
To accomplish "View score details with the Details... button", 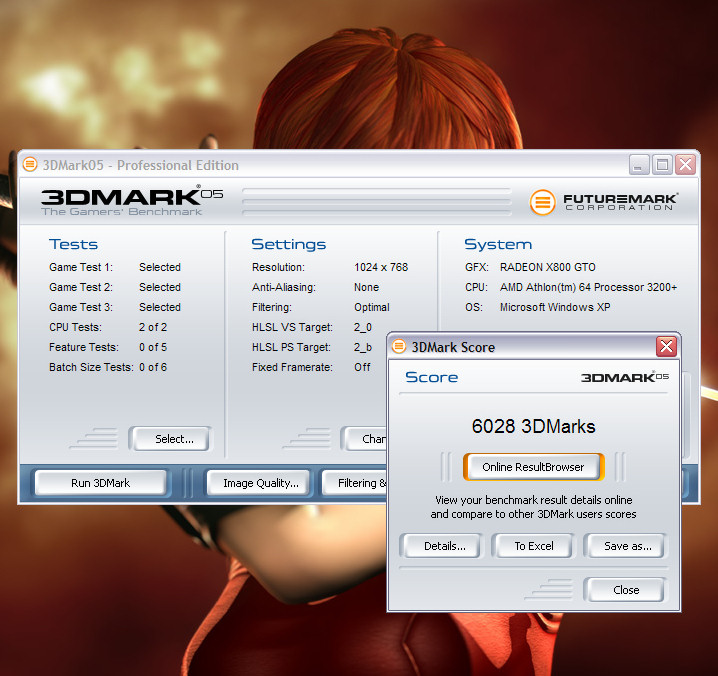I will click(441, 546).
